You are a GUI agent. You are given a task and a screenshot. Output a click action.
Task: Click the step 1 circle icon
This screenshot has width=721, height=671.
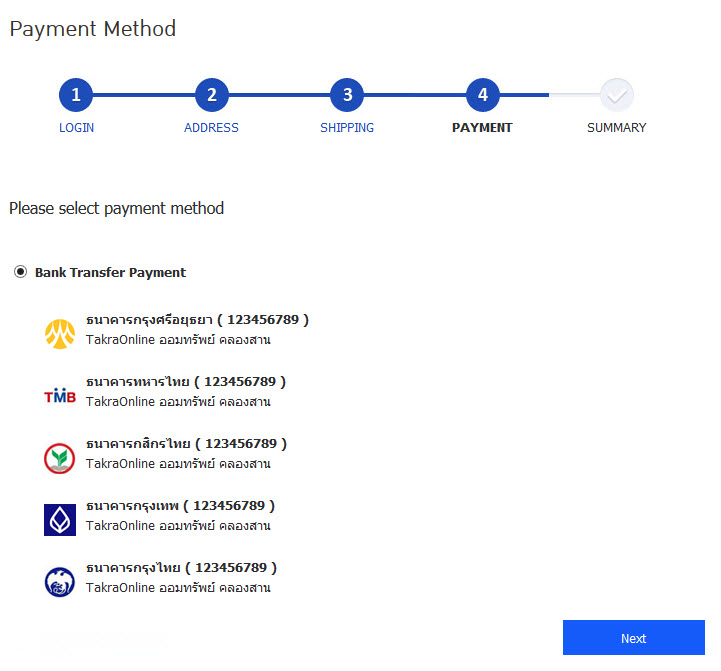click(76, 95)
